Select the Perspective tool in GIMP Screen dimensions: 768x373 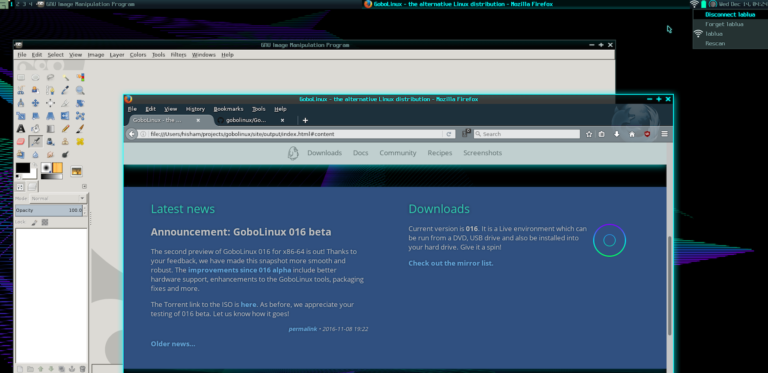(x=50, y=116)
